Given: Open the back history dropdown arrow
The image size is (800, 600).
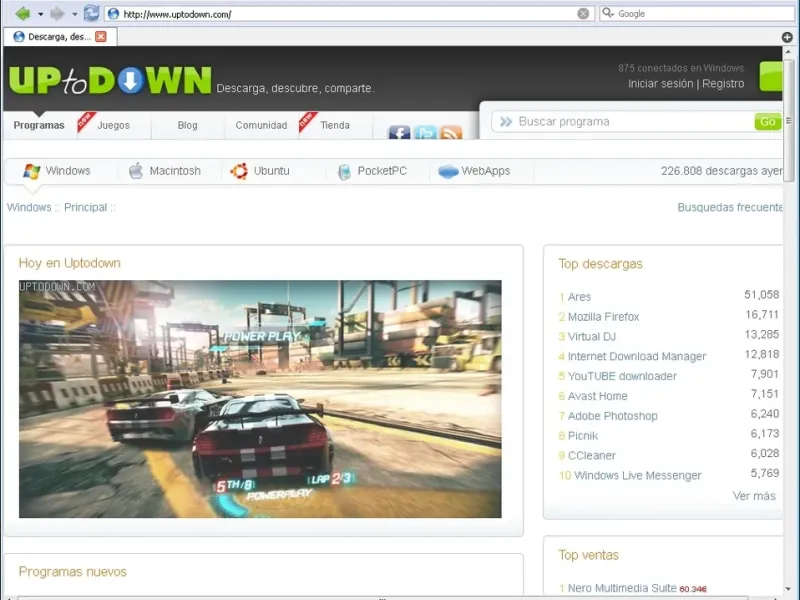Looking at the screenshot, I should 40,14.
